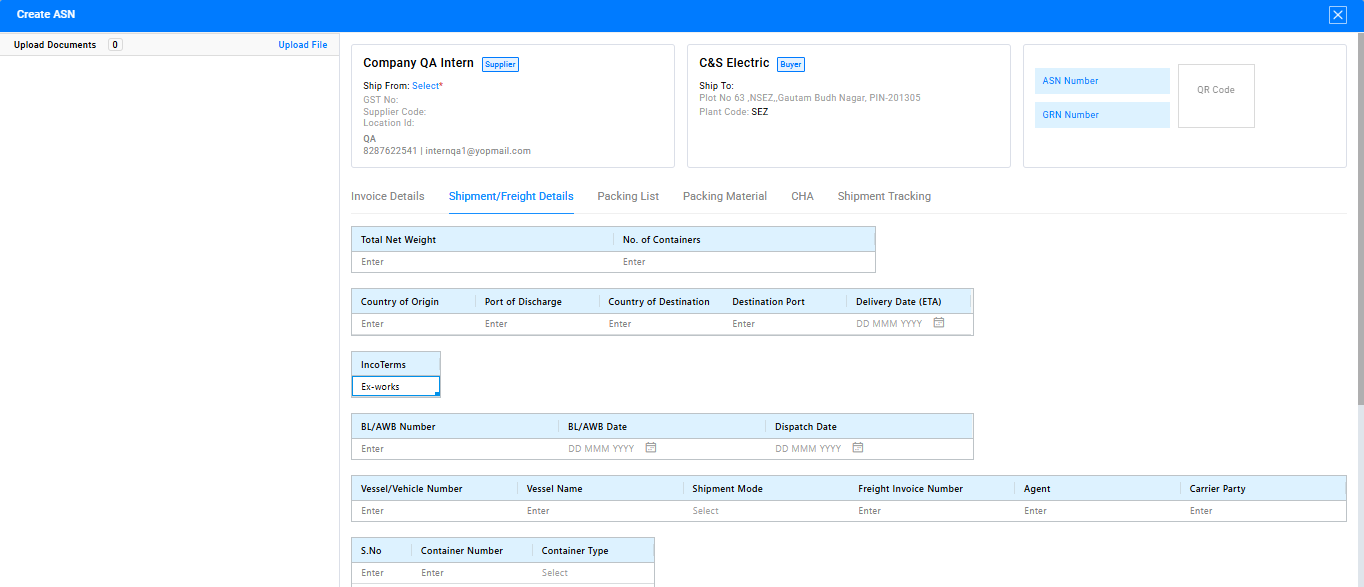This screenshot has height=587, width=1364.
Task: Open the Delivery Date (ETA) calendar picker
Action: (938, 324)
